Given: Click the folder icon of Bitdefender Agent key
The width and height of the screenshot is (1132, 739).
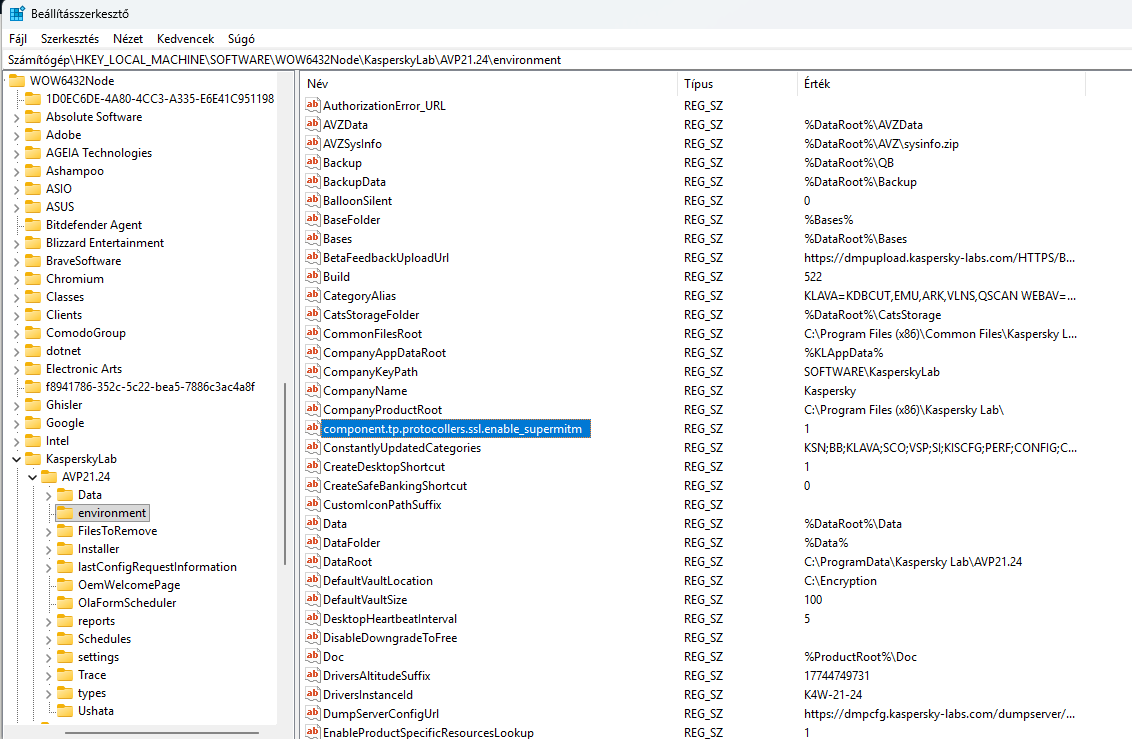Looking at the screenshot, I should coord(33,225).
